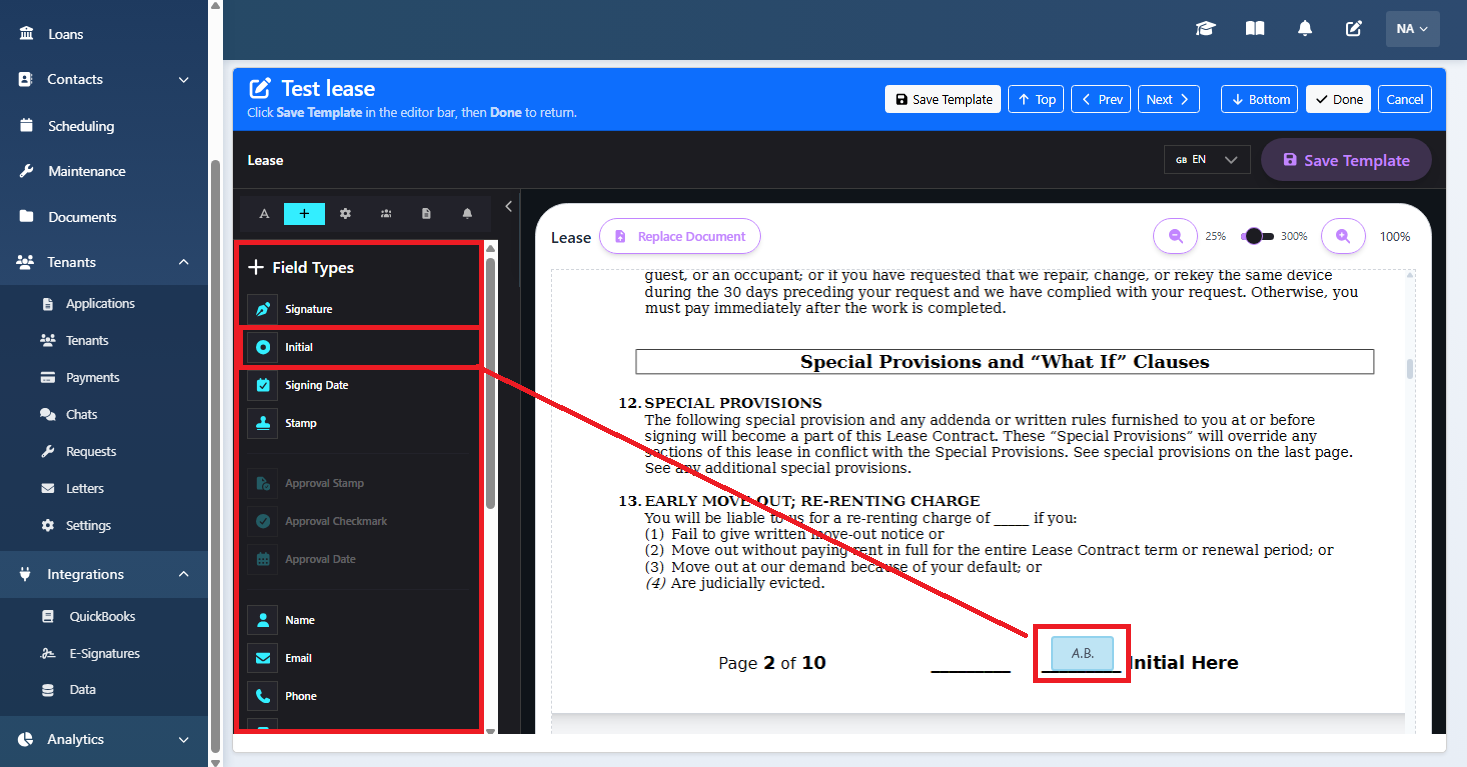Image resolution: width=1467 pixels, height=767 pixels.
Task: Click the Approval Stamp field icon
Action: (x=263, y=483)
